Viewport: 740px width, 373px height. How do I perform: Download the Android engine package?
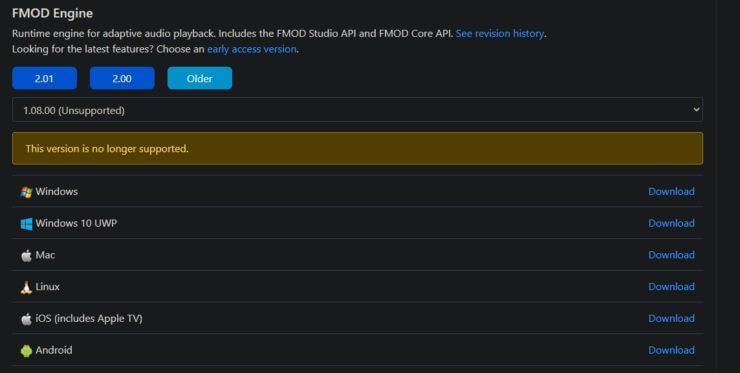point(671,350)
